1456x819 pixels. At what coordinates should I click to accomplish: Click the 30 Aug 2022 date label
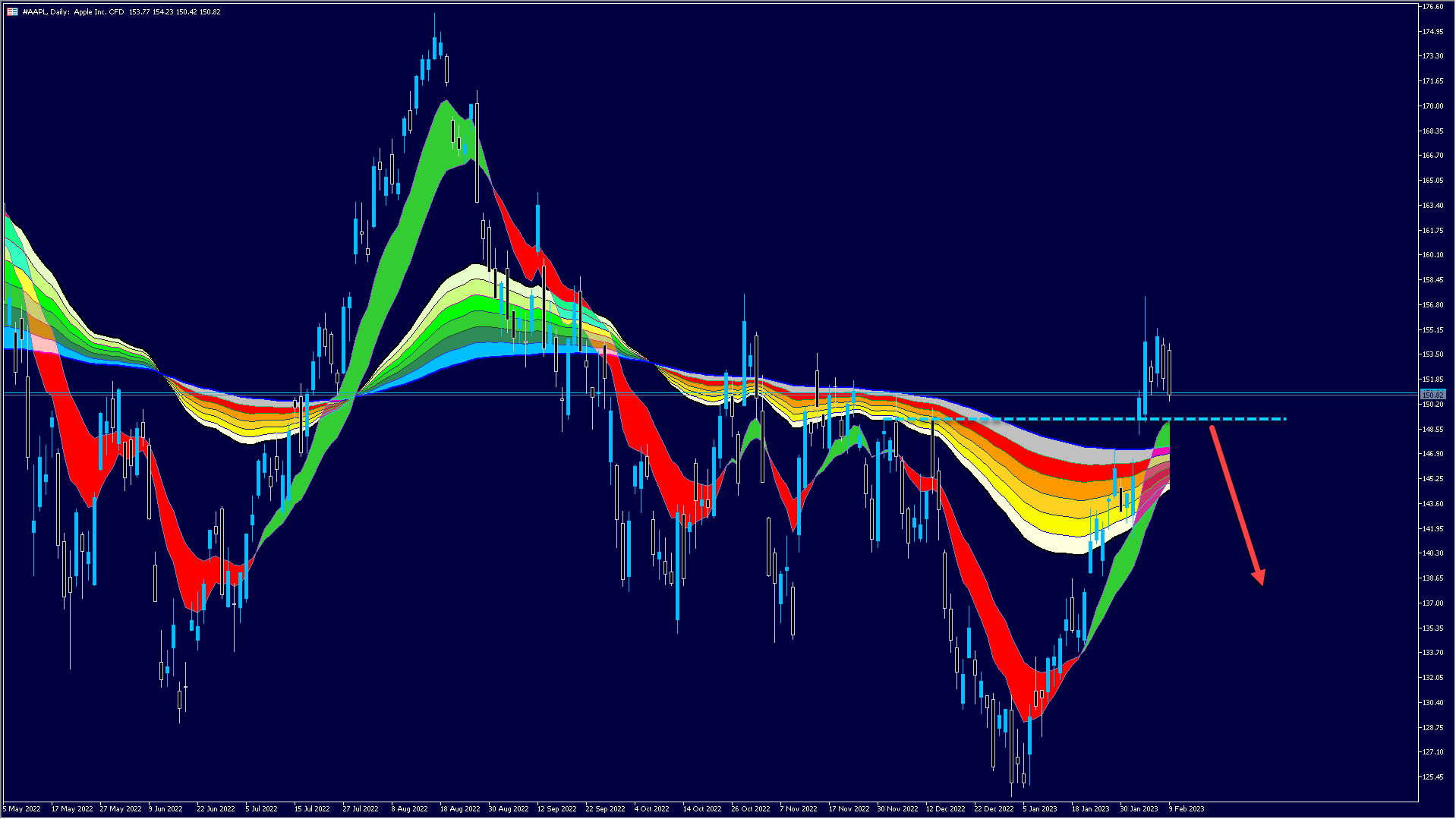point(509,809)
